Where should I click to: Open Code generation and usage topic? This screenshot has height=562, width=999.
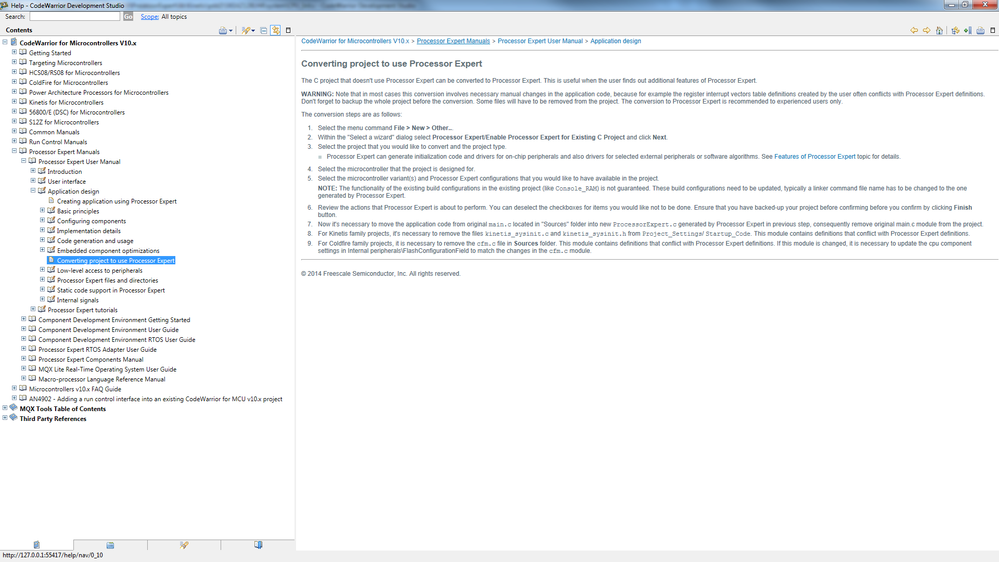tap(95, 241)
